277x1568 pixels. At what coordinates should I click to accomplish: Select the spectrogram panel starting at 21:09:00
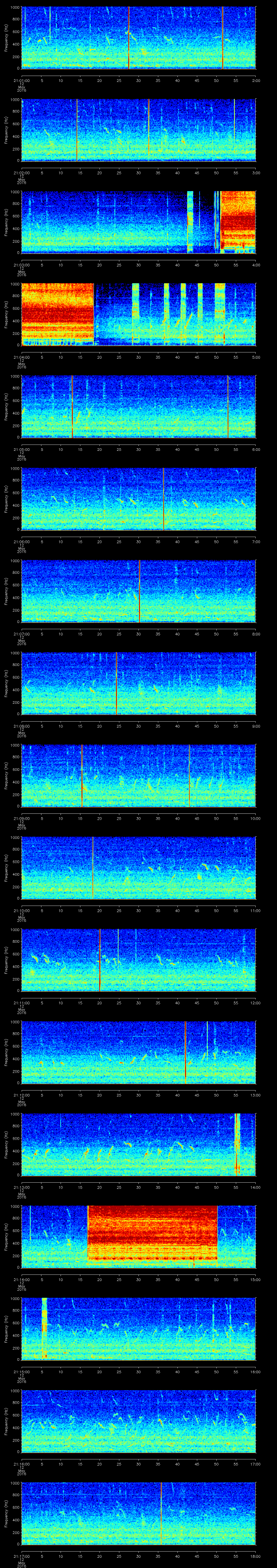(x=139, y=776)
